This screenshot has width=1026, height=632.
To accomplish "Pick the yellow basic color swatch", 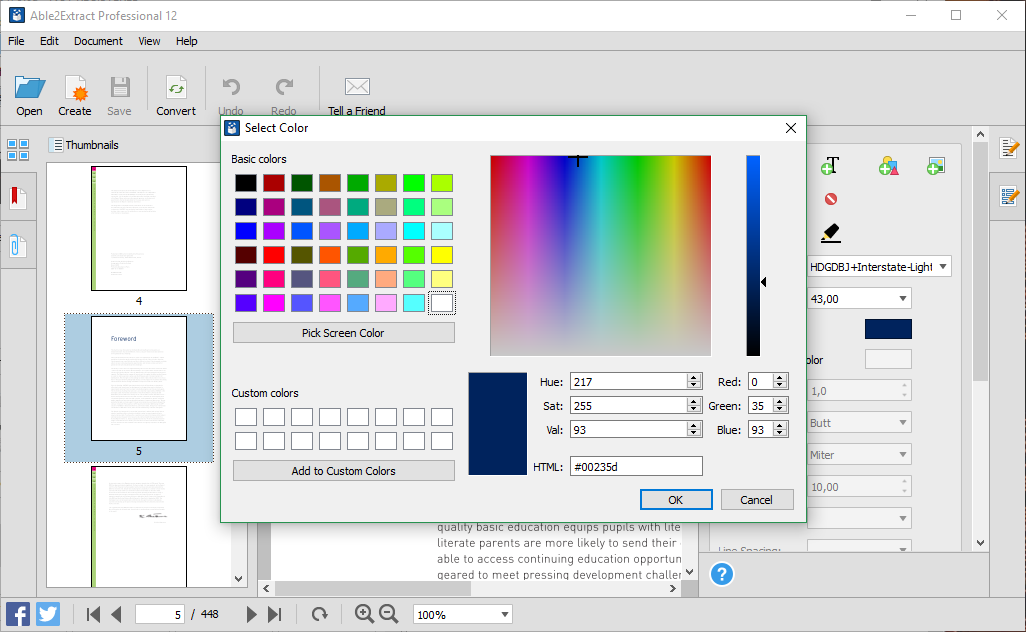I will click(x=442, y=255).
